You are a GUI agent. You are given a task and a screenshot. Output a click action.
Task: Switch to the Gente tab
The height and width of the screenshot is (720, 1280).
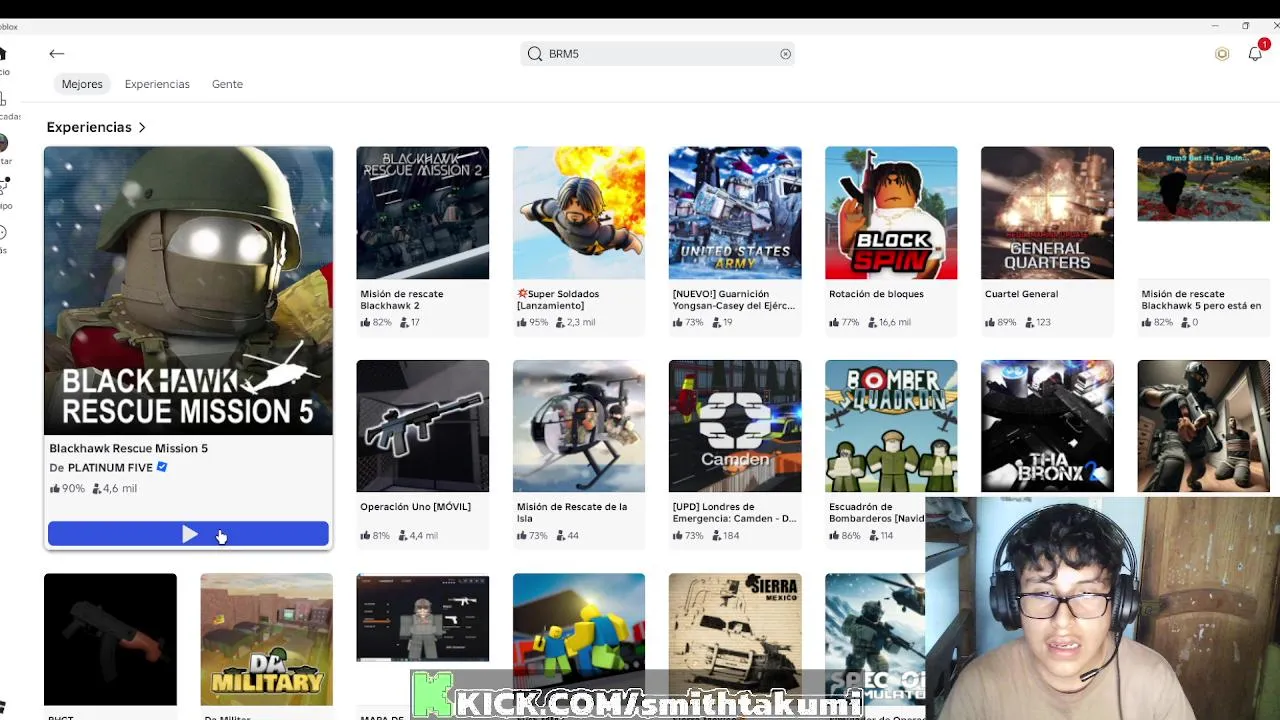click(227, 84)
